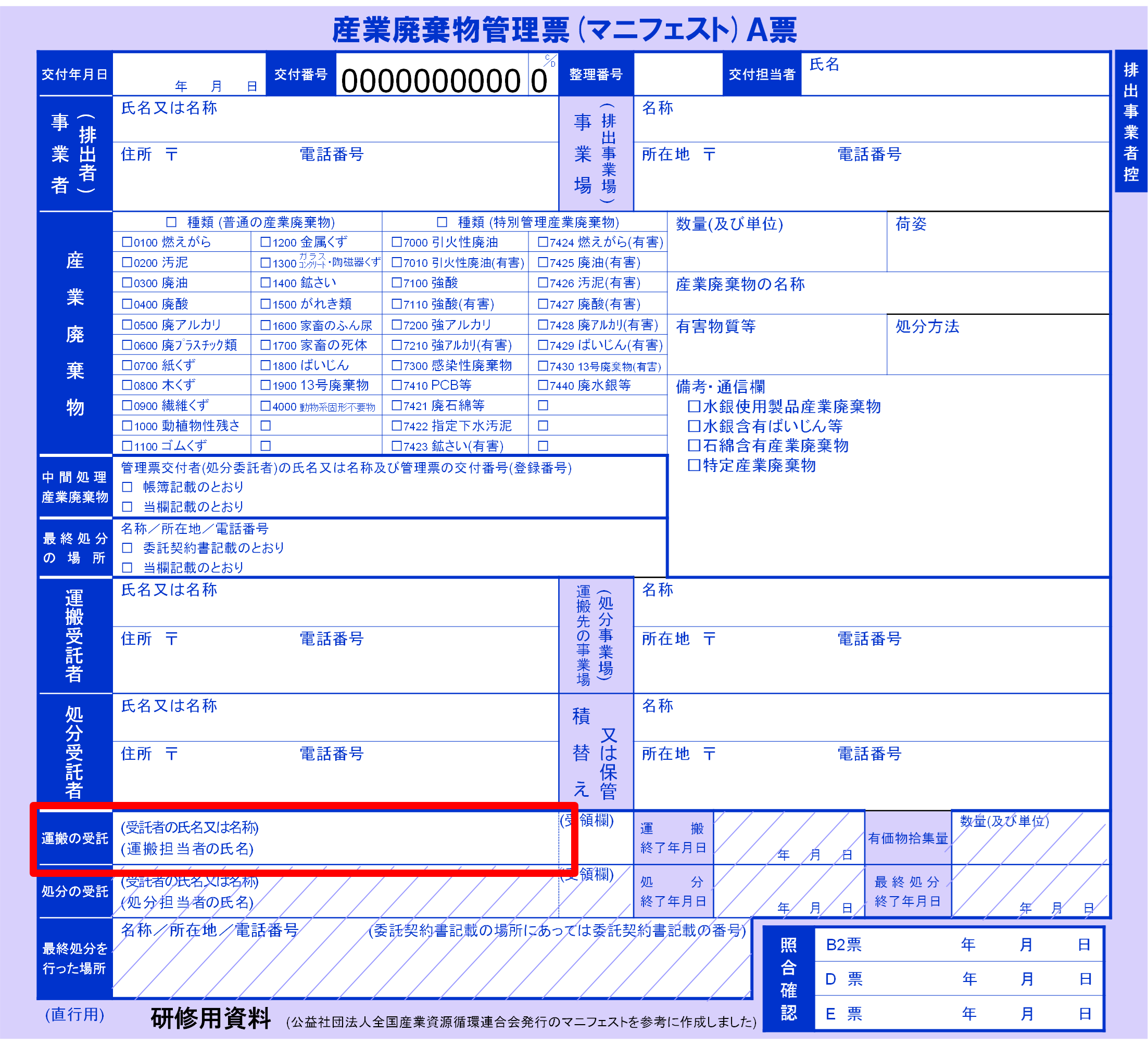Image resolution: width=1148 pixels, height=1046 pixels.
Task: Check the 0100 燃えがら checkbox
Action: tap(127, 243)
